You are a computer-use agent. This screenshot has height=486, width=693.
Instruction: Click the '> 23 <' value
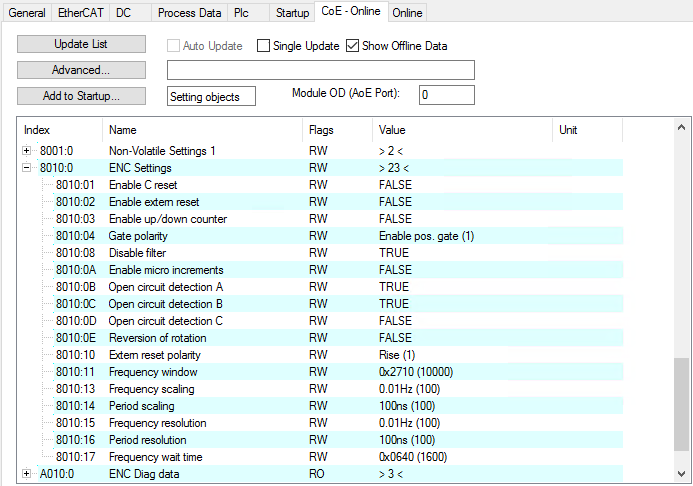pos(394,168)
